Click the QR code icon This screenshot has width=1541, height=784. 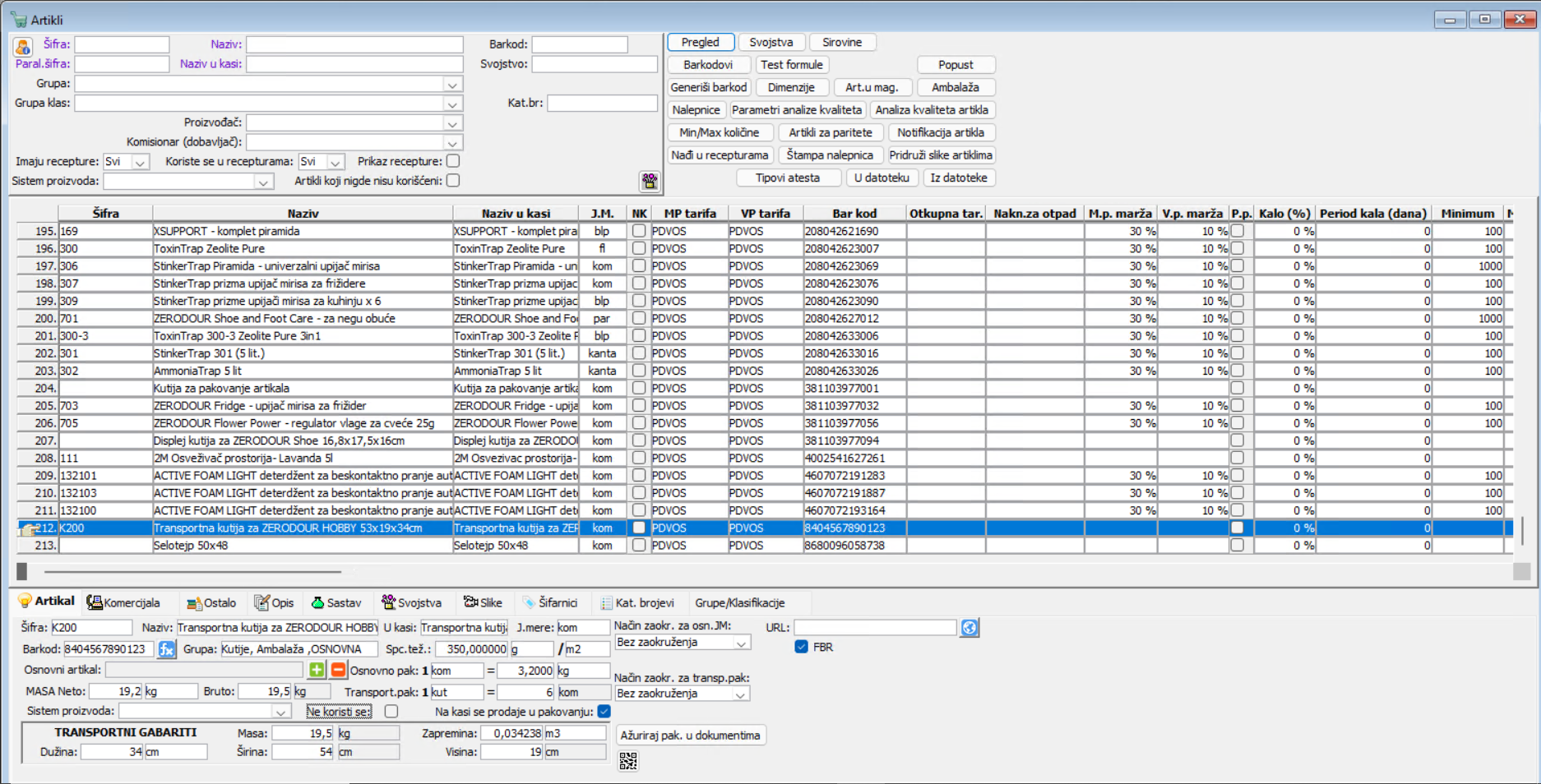(628, 762)
